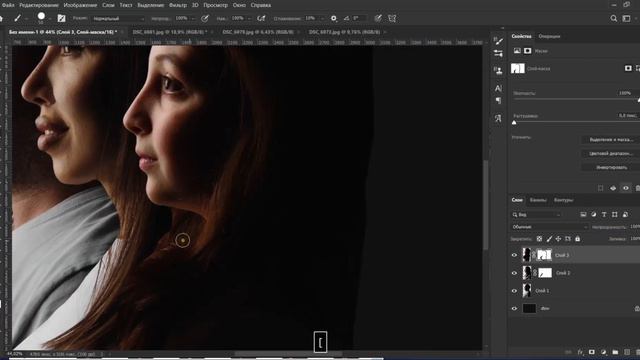Screen dimensions: 640x360
Task: Toggle the mask enable eye icon
Action: (626, 188)
